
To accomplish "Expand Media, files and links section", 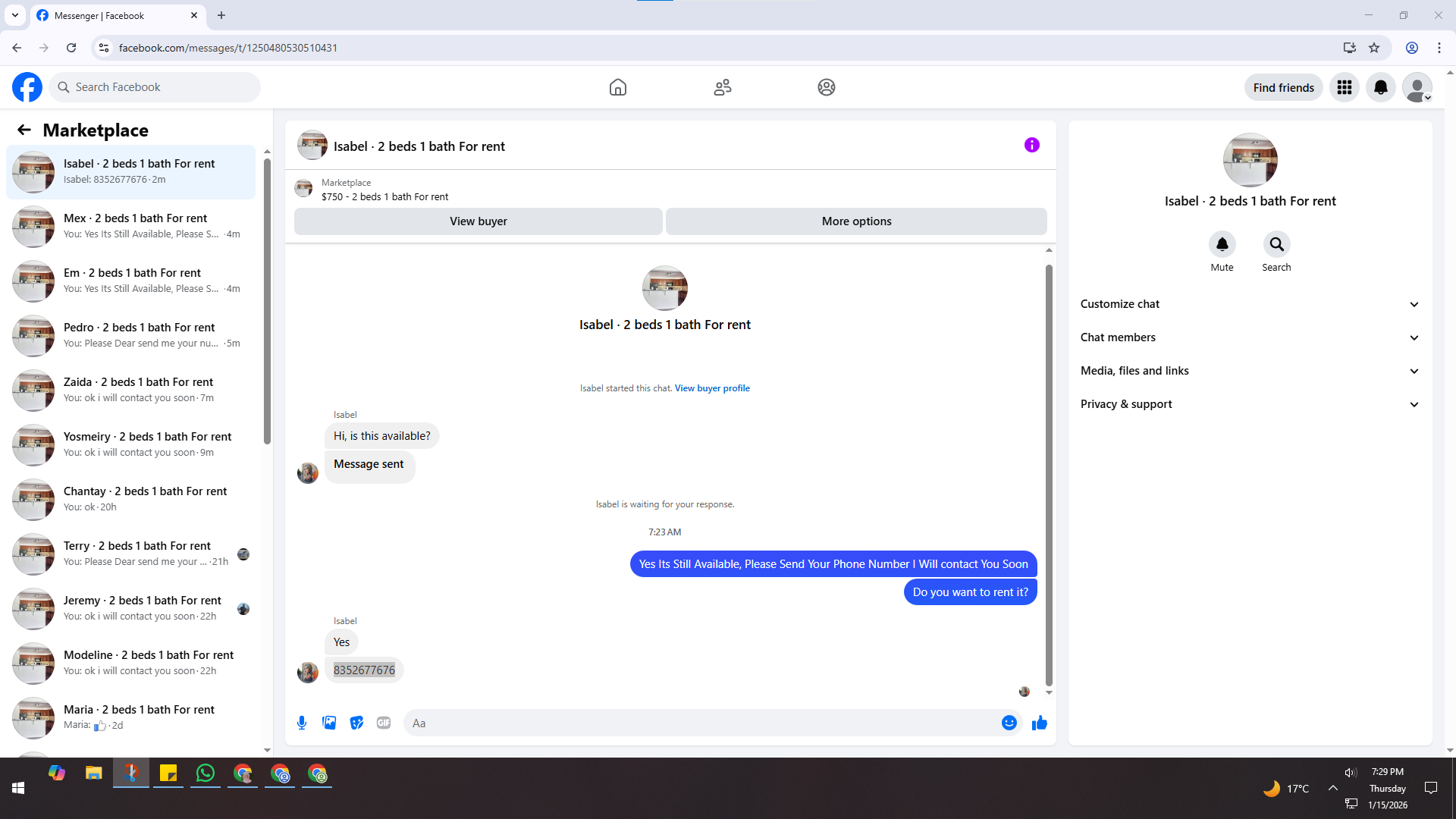I will tap(1249, 371).
